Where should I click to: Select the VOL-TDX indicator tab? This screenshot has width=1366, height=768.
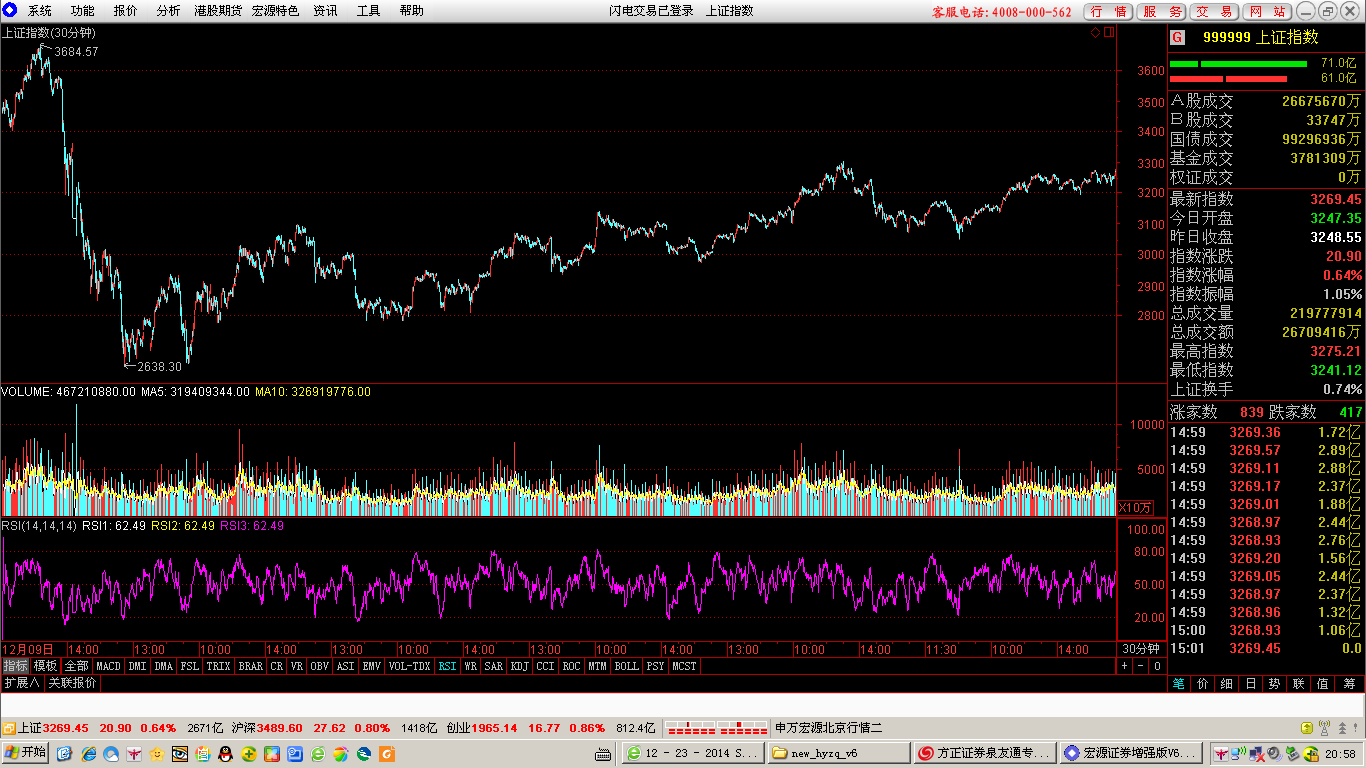coord(409,666)
